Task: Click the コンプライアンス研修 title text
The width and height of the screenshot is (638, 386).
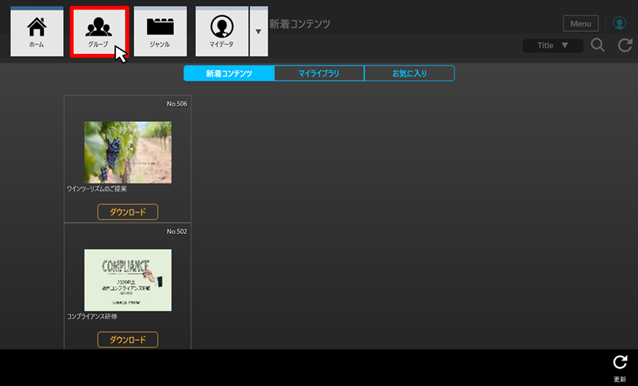Action: 92,316
